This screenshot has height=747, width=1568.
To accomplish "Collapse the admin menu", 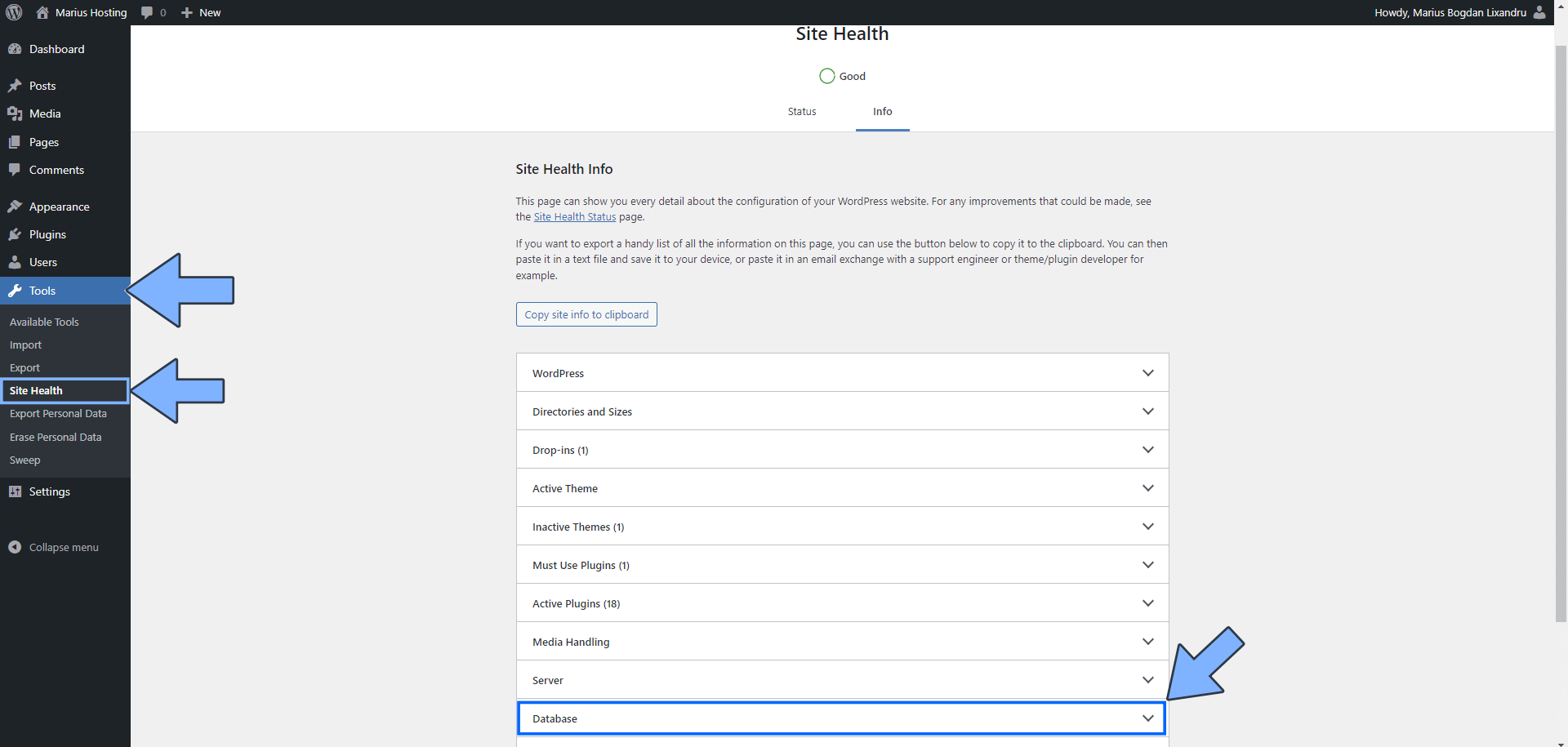I will tap(14, 547).
